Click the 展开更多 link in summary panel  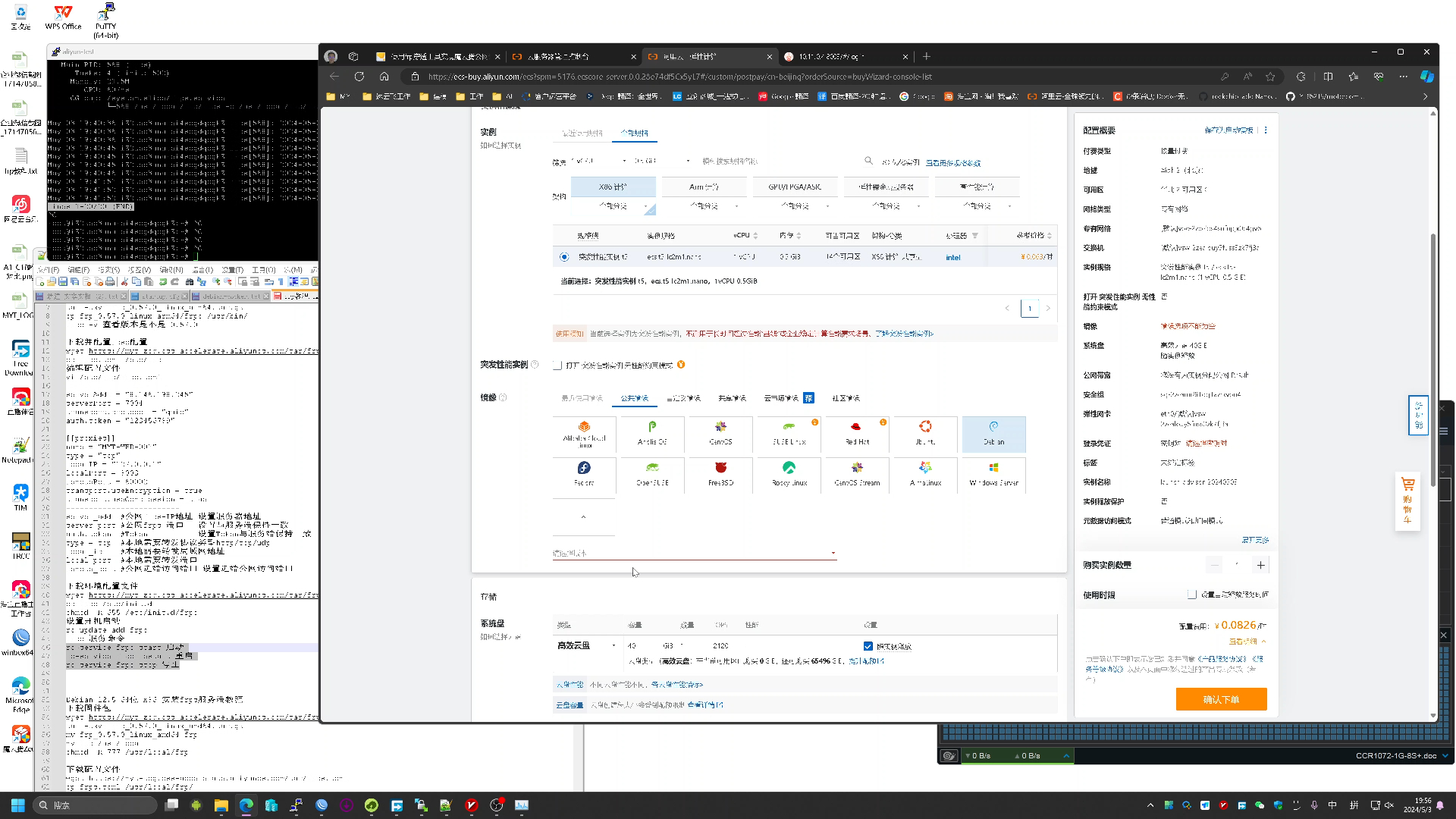click(x=1255, y=540)
